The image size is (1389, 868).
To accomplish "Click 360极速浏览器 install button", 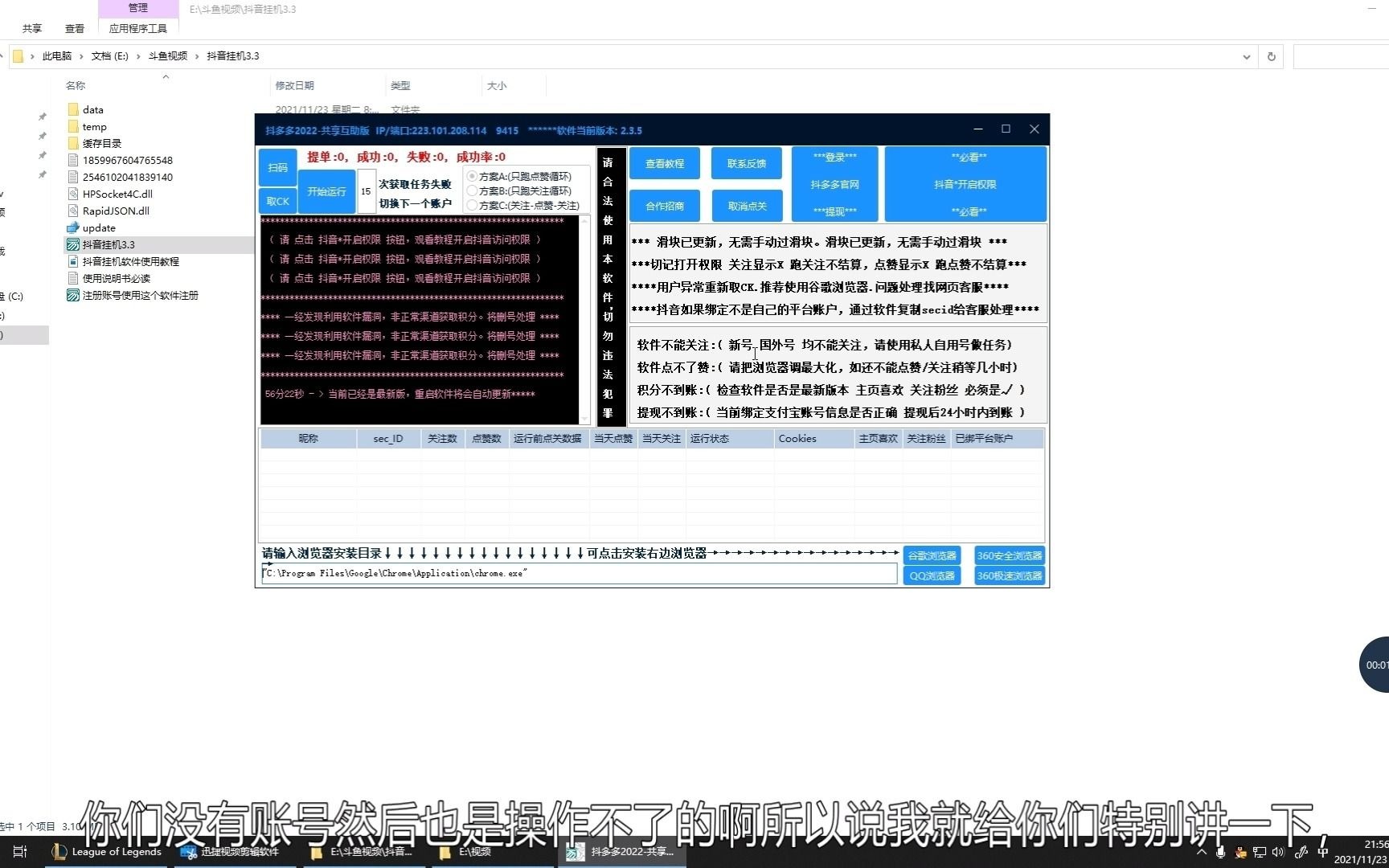I will point(1010,575).
